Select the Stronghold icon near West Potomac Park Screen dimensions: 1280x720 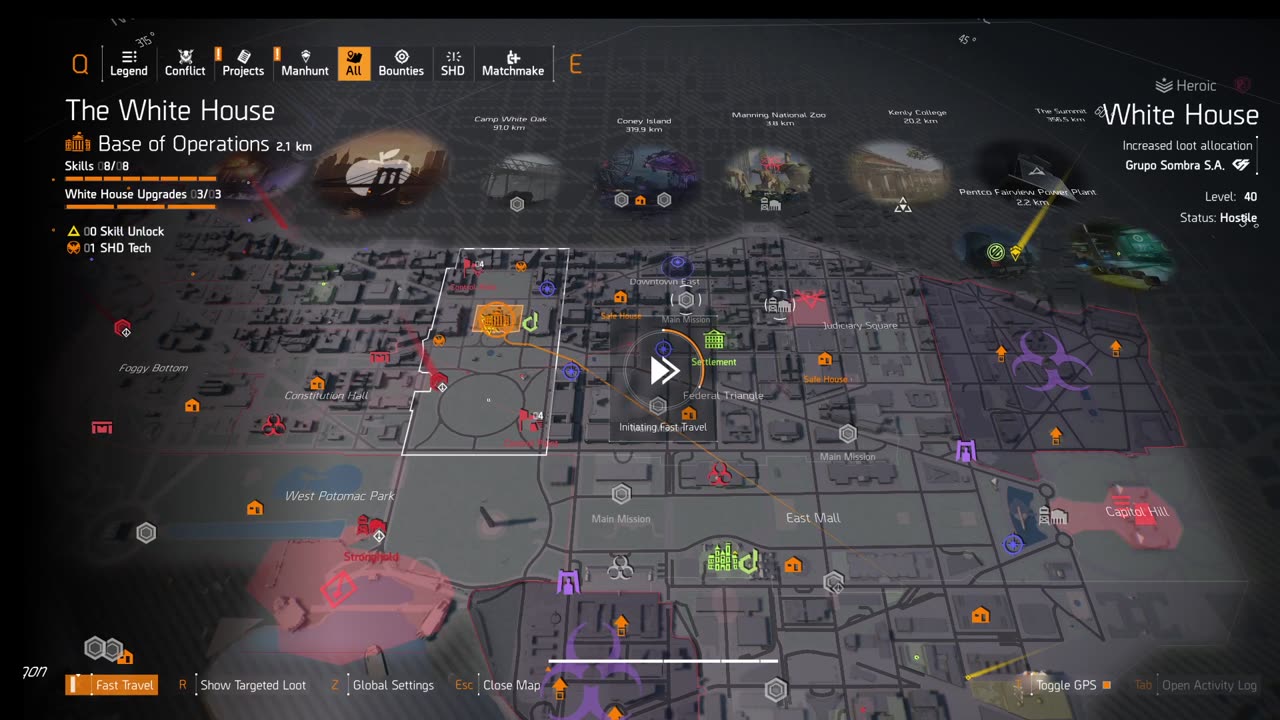click(371, 526)
